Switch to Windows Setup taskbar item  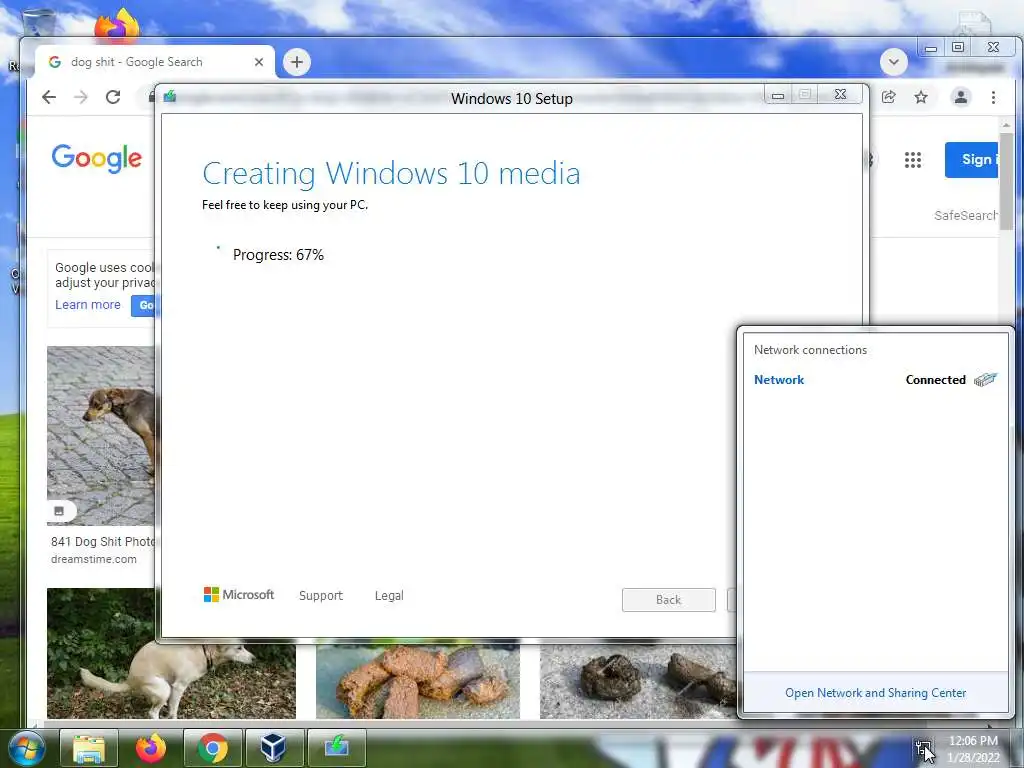[x=336, y=748]
